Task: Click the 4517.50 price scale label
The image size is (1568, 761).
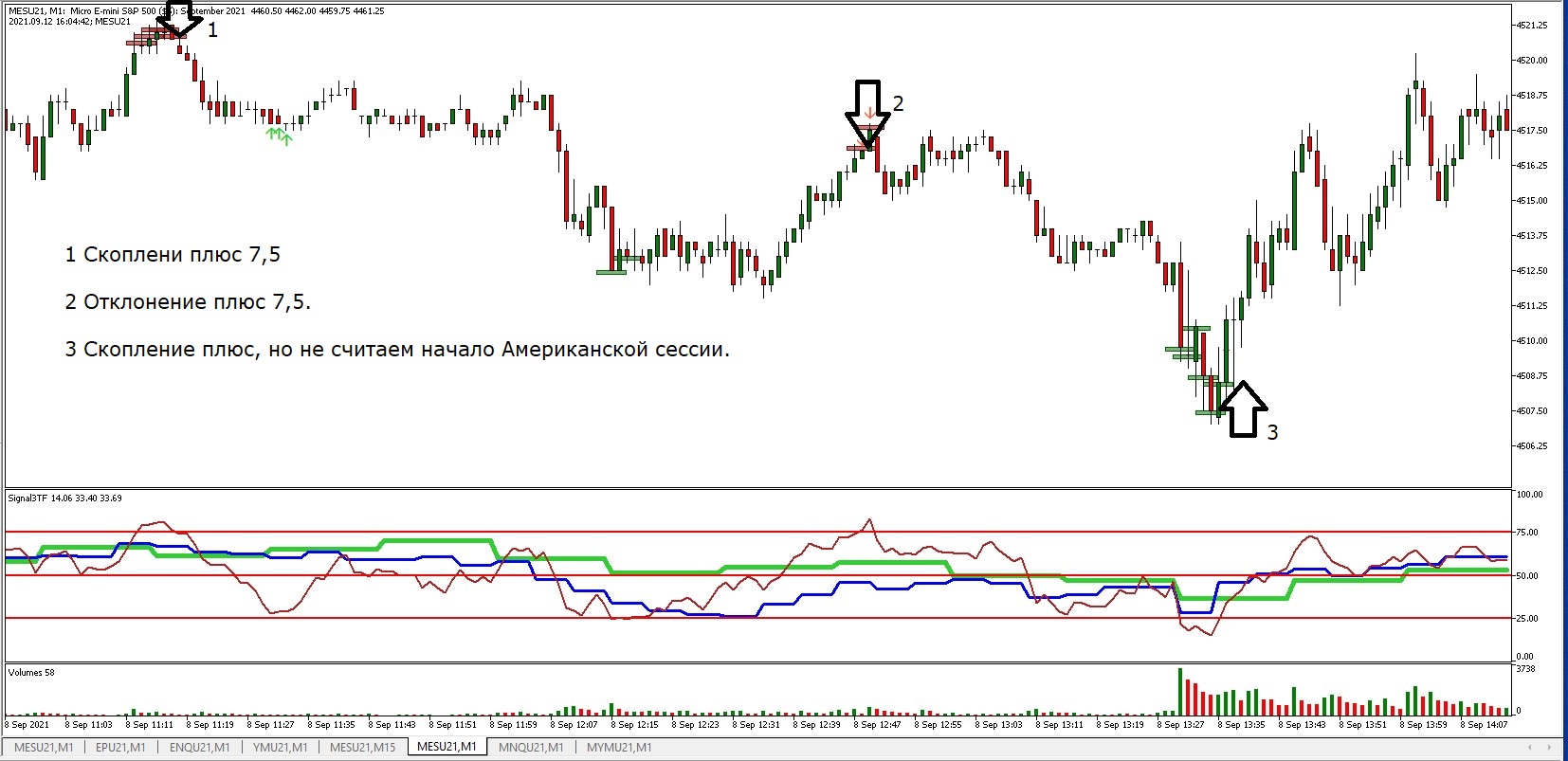Action: pos(1532,131)
